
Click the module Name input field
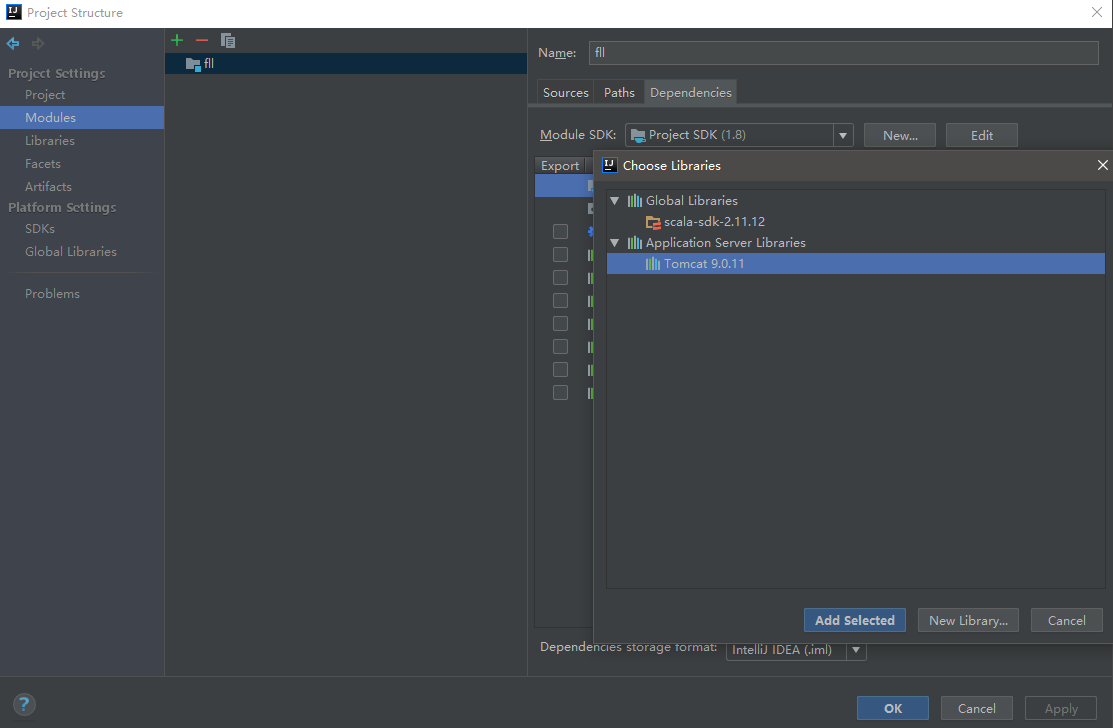(843, 53)
